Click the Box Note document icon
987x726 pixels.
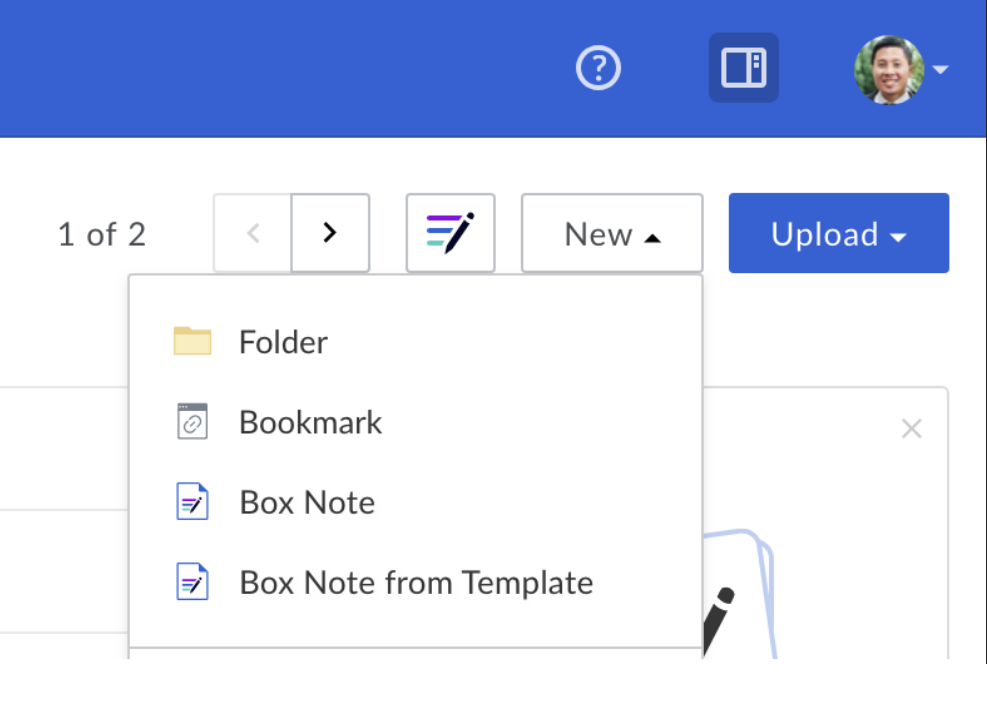(192, 501)
